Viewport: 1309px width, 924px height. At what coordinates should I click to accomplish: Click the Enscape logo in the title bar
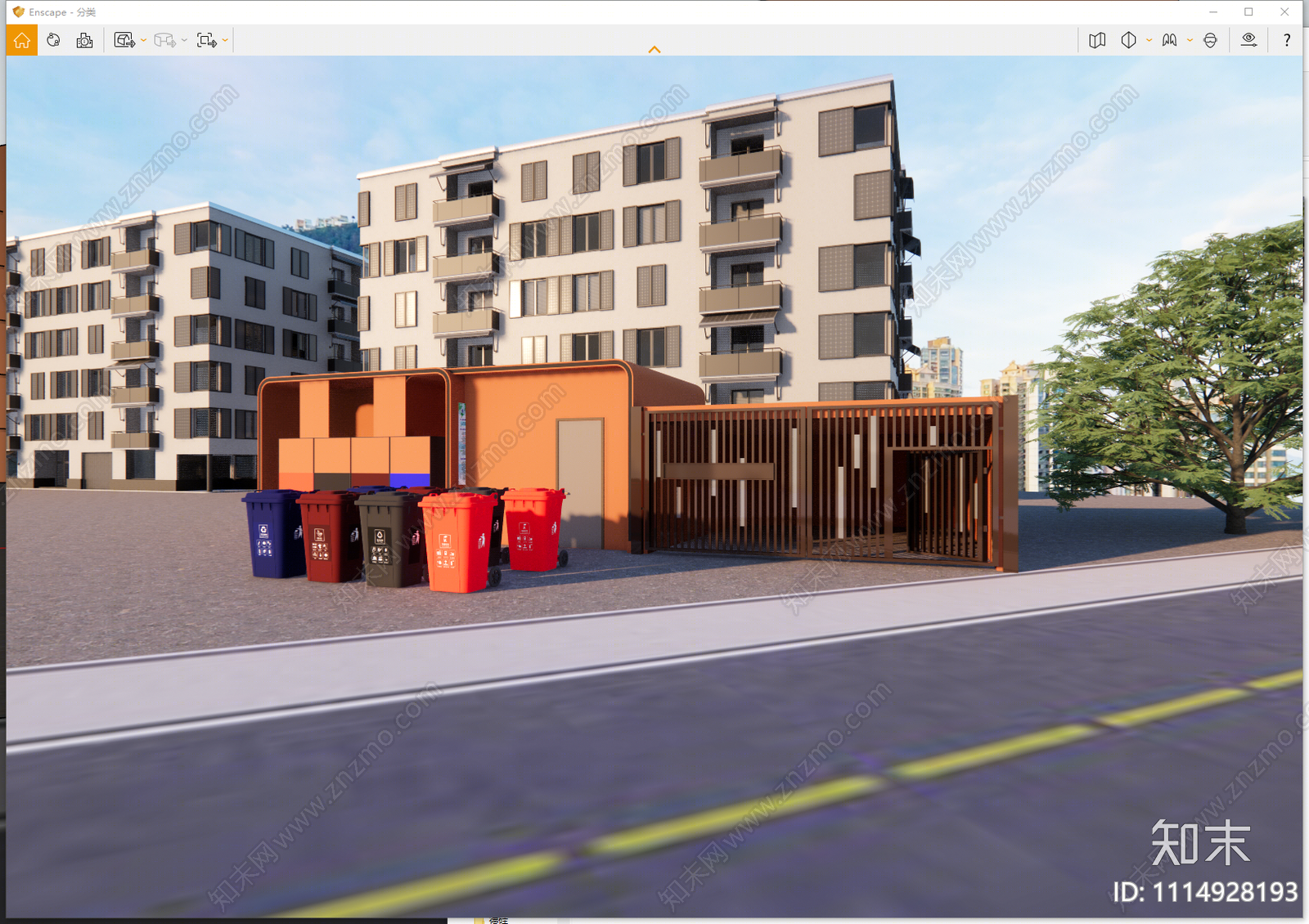click(x=18, y=12)
